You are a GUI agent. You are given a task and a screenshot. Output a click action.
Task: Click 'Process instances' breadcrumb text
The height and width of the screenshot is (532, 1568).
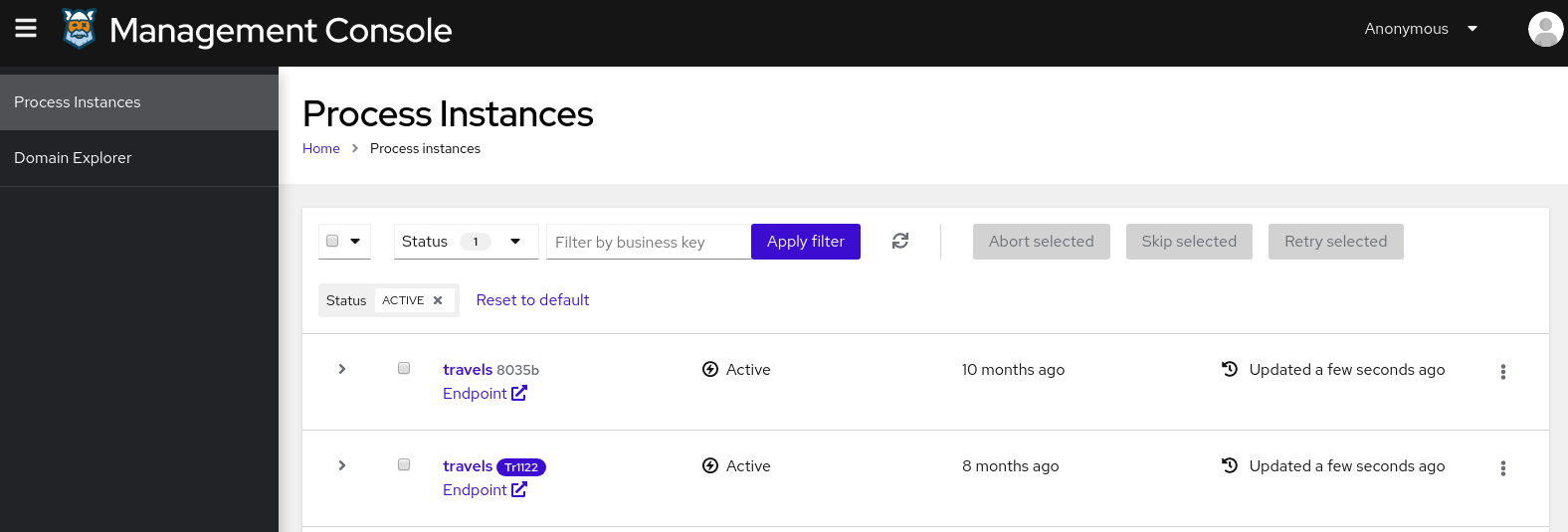pyautogui.click(x=425, y=148)
